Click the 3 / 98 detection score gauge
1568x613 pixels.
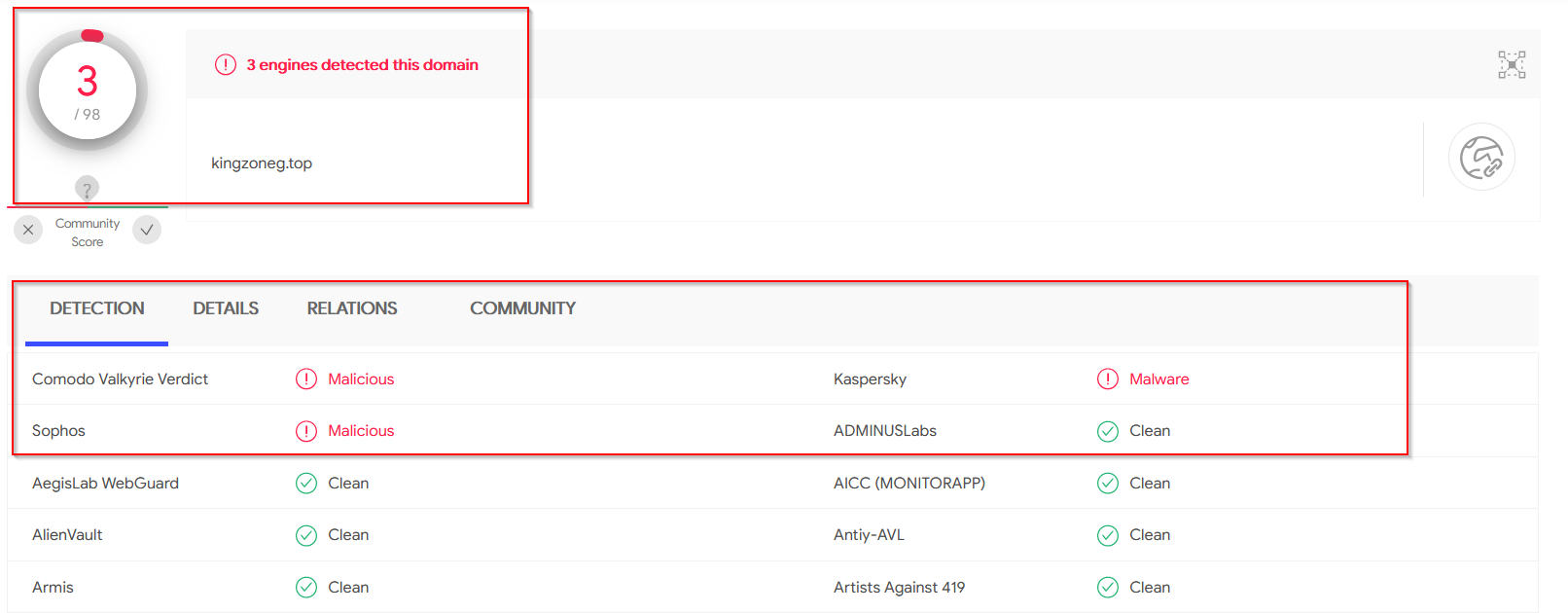coord(88,91)
